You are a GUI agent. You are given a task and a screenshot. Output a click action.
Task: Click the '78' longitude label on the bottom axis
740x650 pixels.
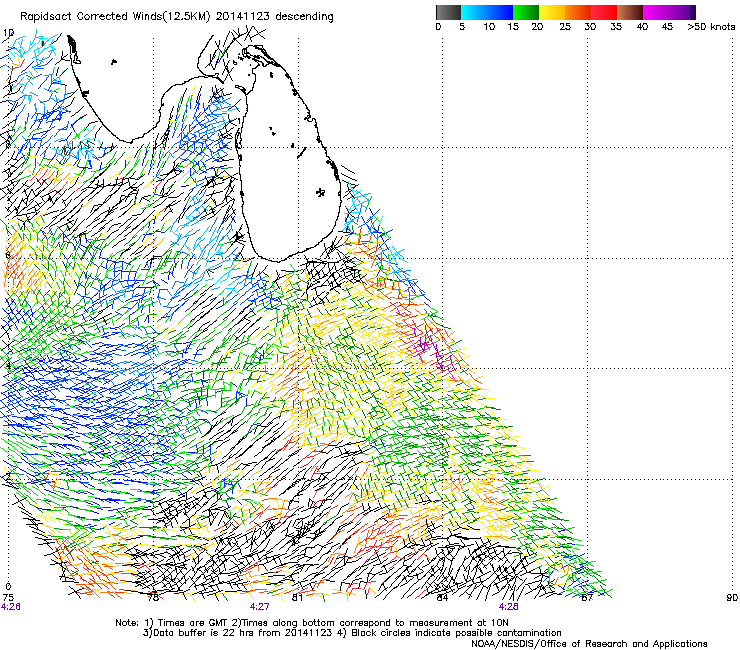[153, 597]
